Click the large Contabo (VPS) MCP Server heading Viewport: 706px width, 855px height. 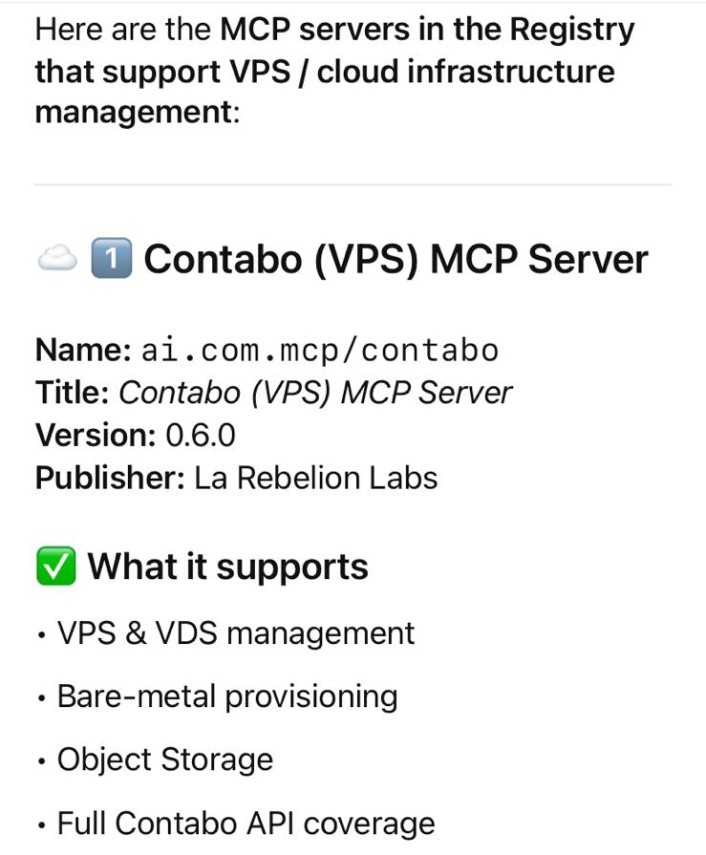tap(396, 260)
